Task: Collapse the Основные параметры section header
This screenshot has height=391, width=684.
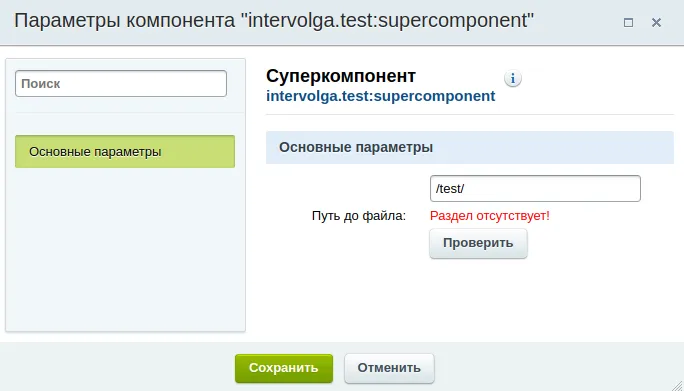Action: click(470, 147)
